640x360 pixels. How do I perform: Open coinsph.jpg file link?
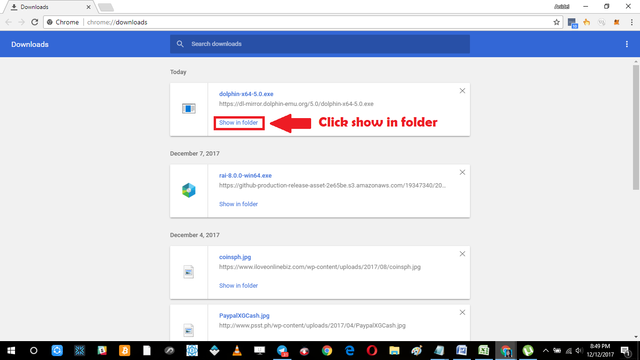point(235,257)
